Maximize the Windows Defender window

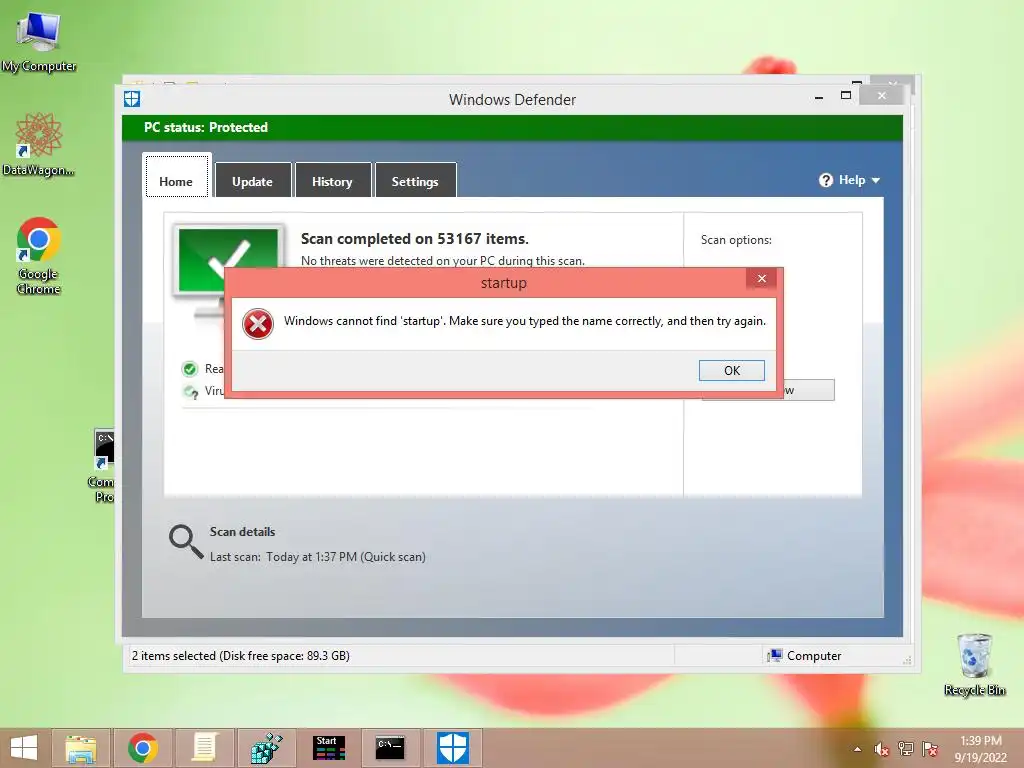[846, 96]
